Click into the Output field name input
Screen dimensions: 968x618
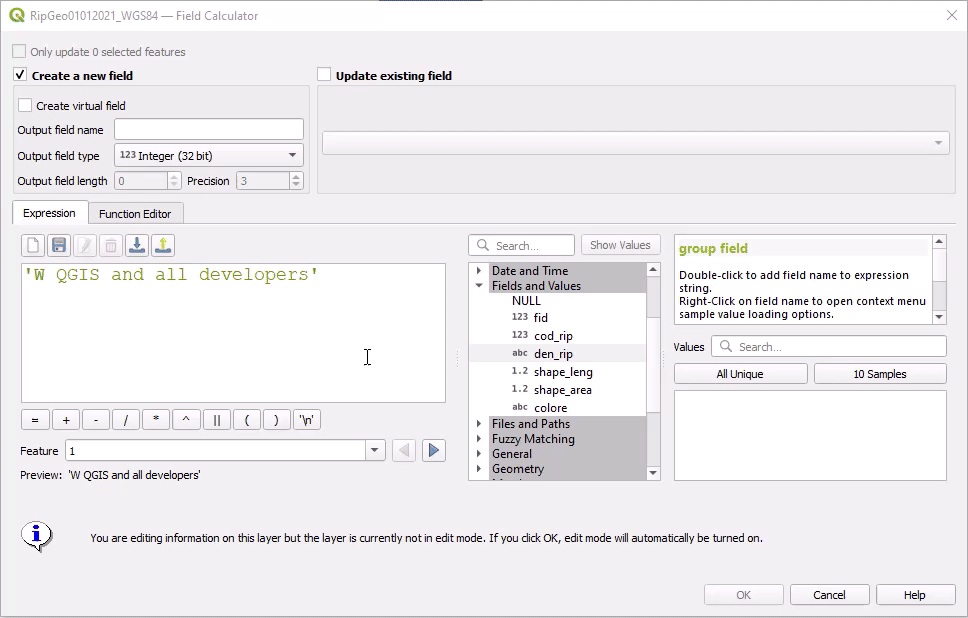(x=208, y=129)
